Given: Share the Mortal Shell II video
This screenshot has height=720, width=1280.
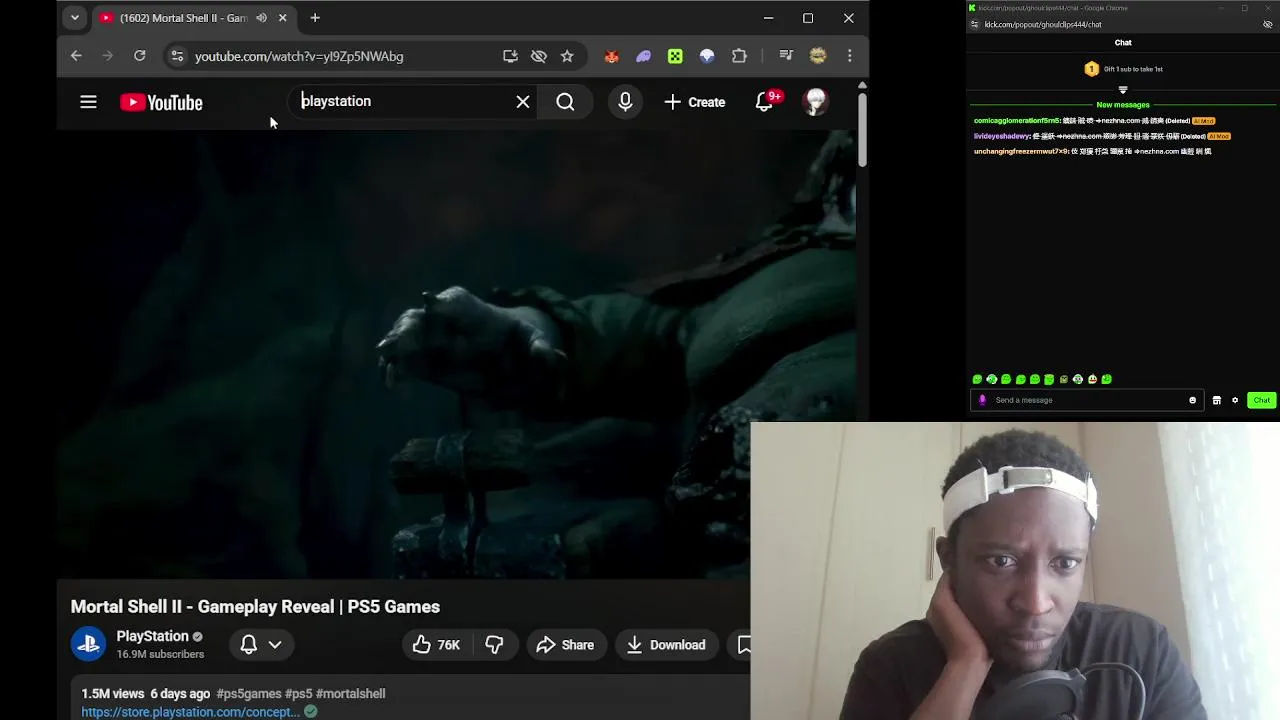Looking at the screenshot, I should click(565, 645).
